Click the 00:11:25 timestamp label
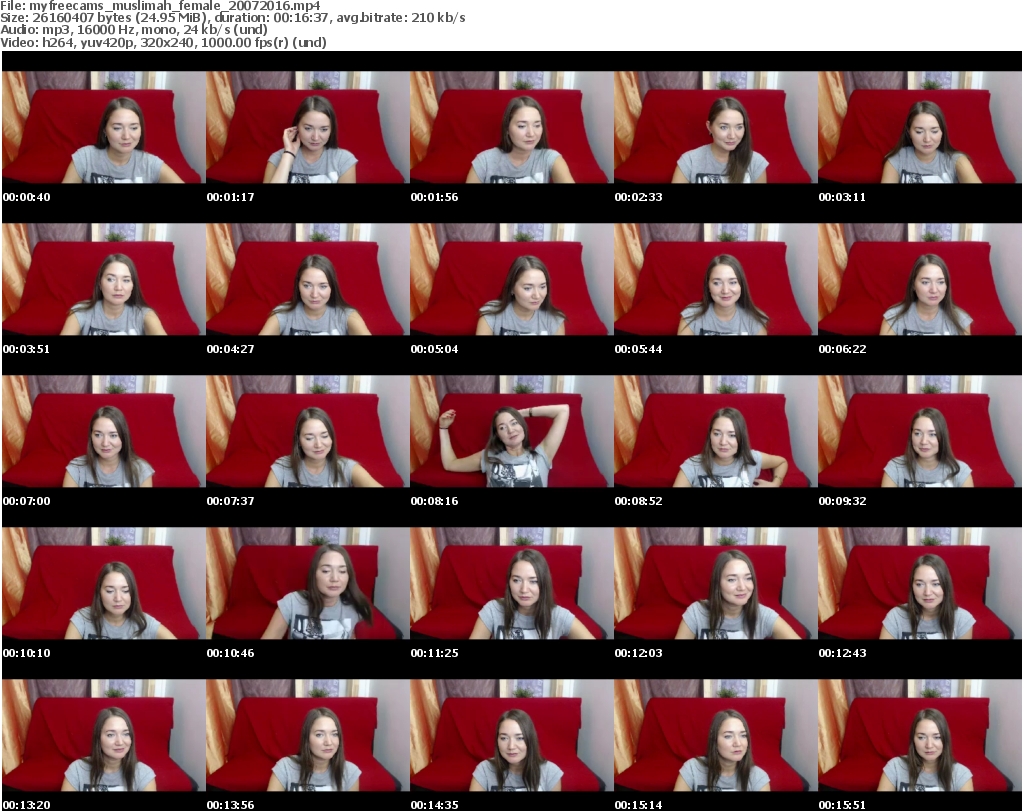1024x811 pixels. [434, 653]
